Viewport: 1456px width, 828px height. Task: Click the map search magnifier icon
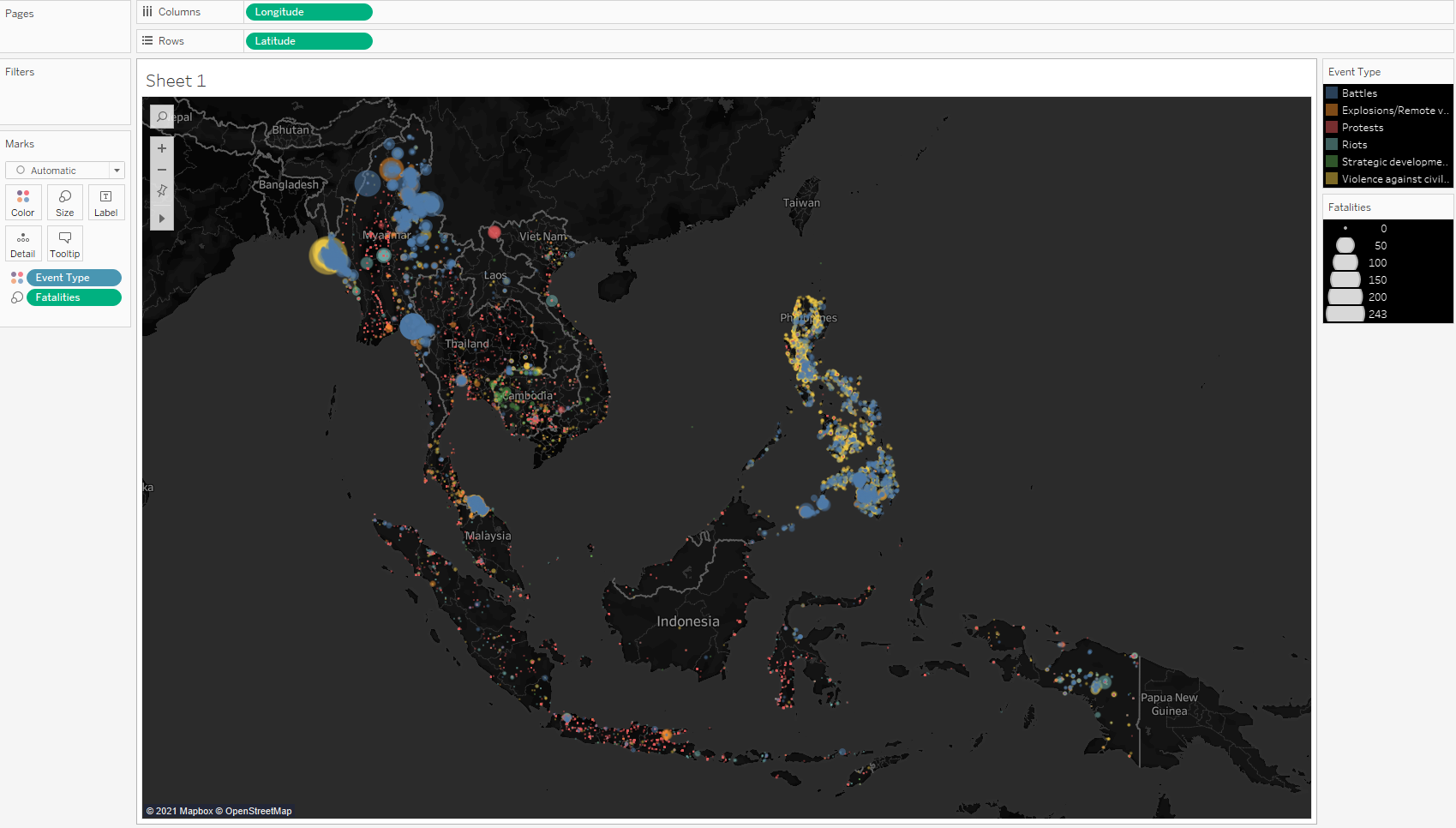[x=162, y=117]
